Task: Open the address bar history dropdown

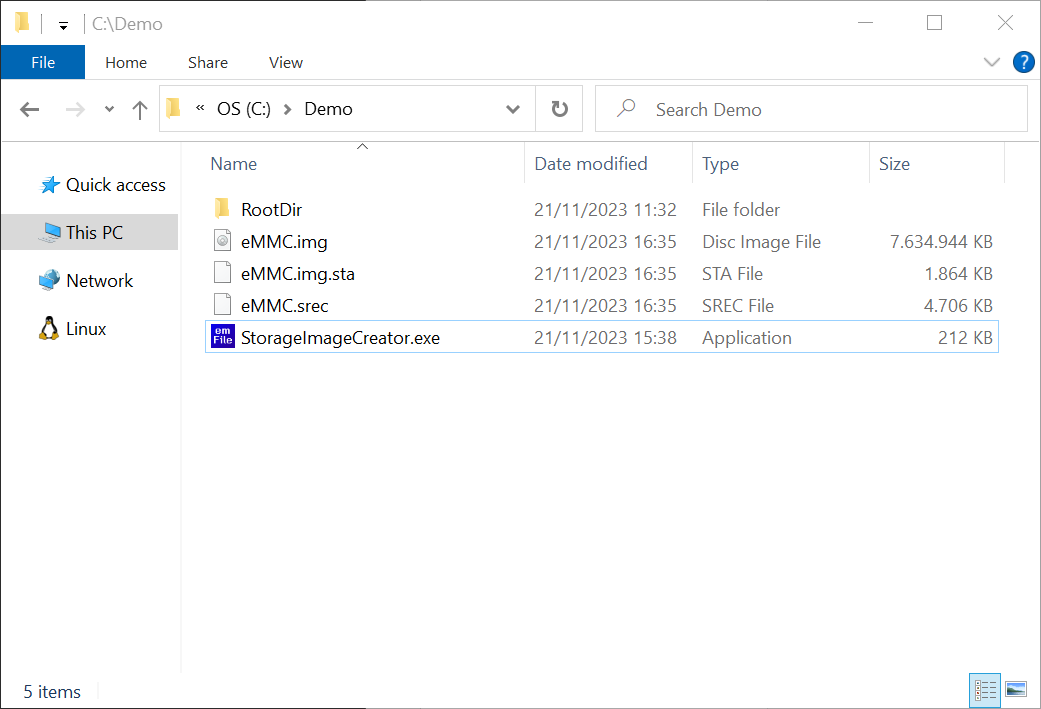Action: [x=513, y=109]
